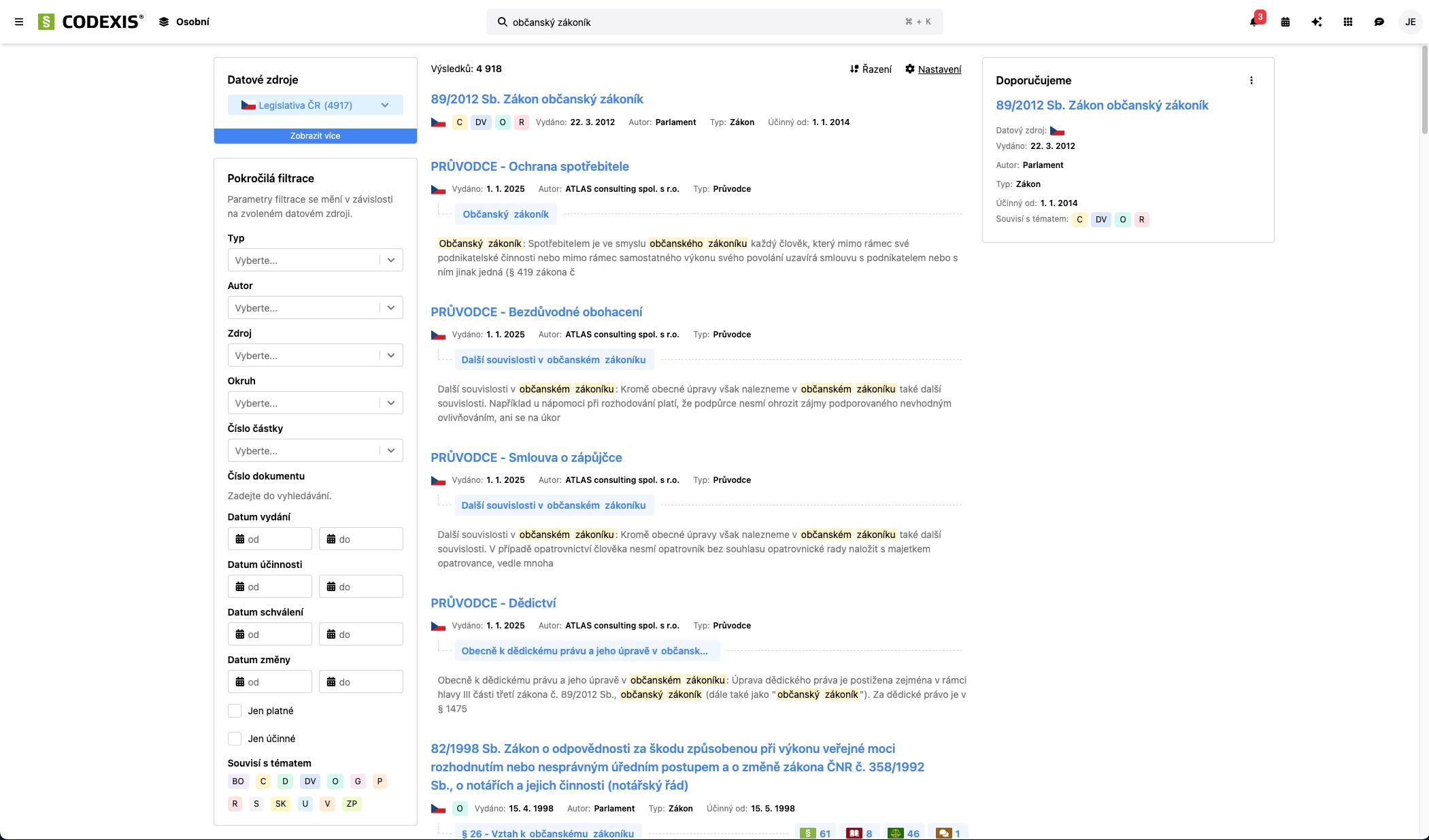Click the Řazení sort button

point(871,69)
